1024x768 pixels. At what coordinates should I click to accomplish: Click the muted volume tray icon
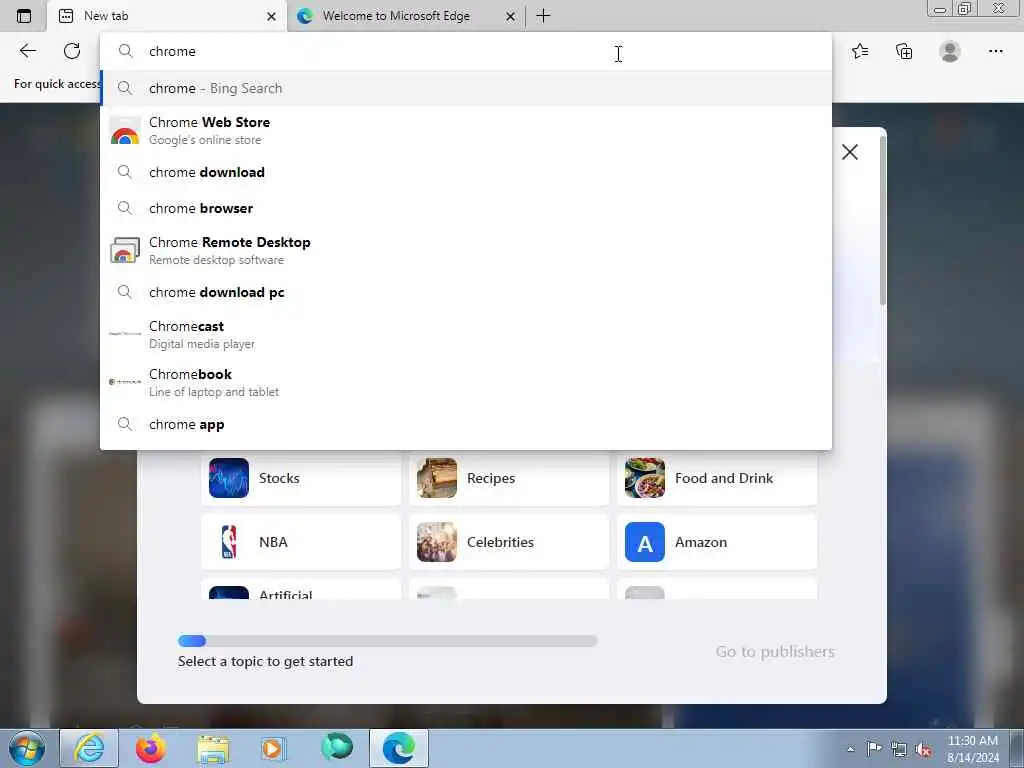tap(923, 749)
